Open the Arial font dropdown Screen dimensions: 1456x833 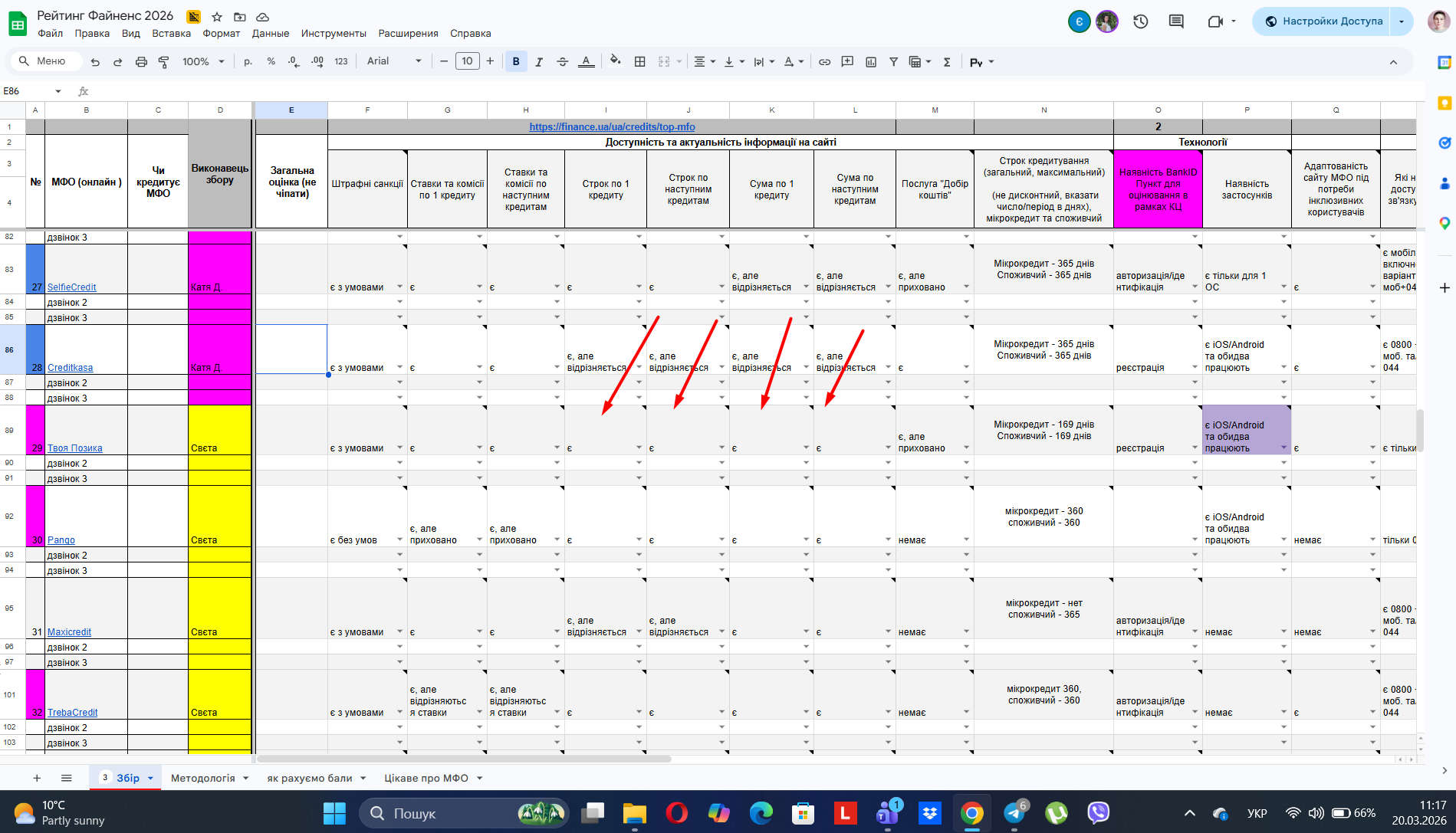coord(394,61)
